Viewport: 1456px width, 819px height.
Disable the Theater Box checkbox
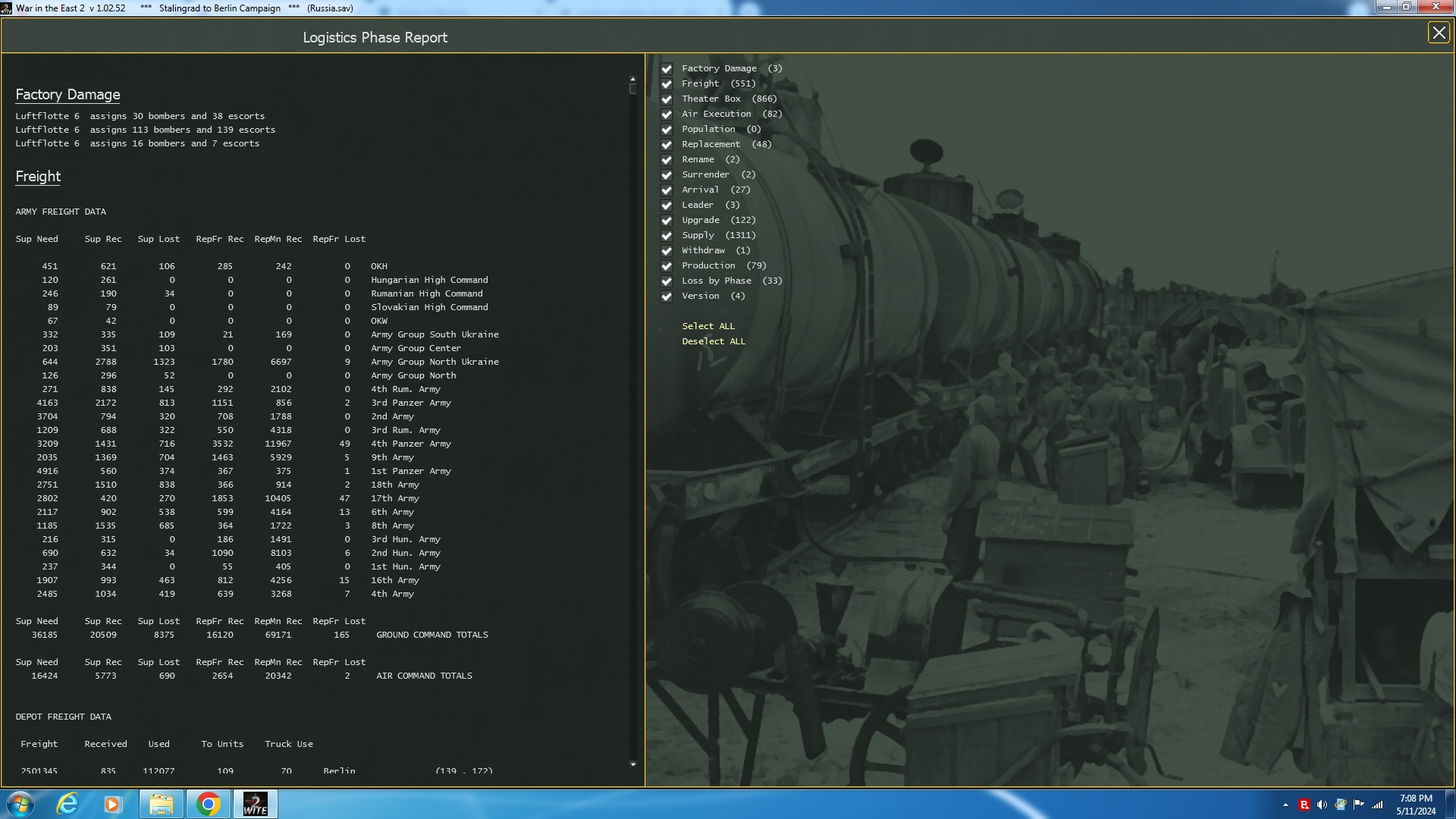[667, 99]
